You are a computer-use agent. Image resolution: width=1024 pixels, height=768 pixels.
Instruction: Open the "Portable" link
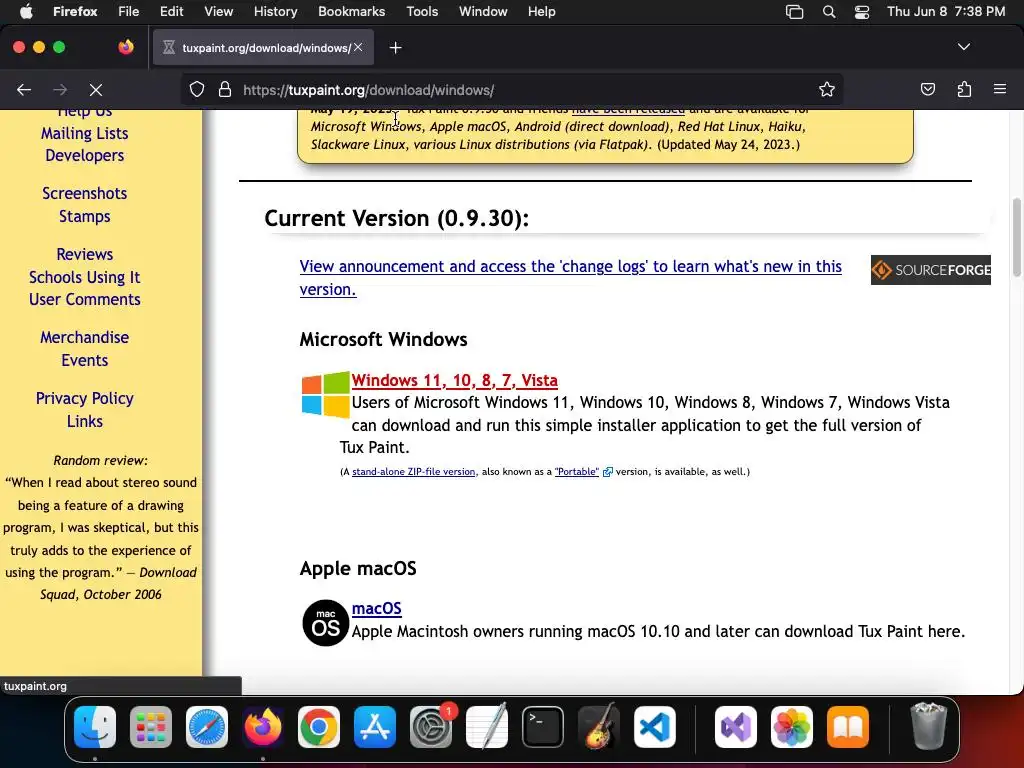point(577,472)
